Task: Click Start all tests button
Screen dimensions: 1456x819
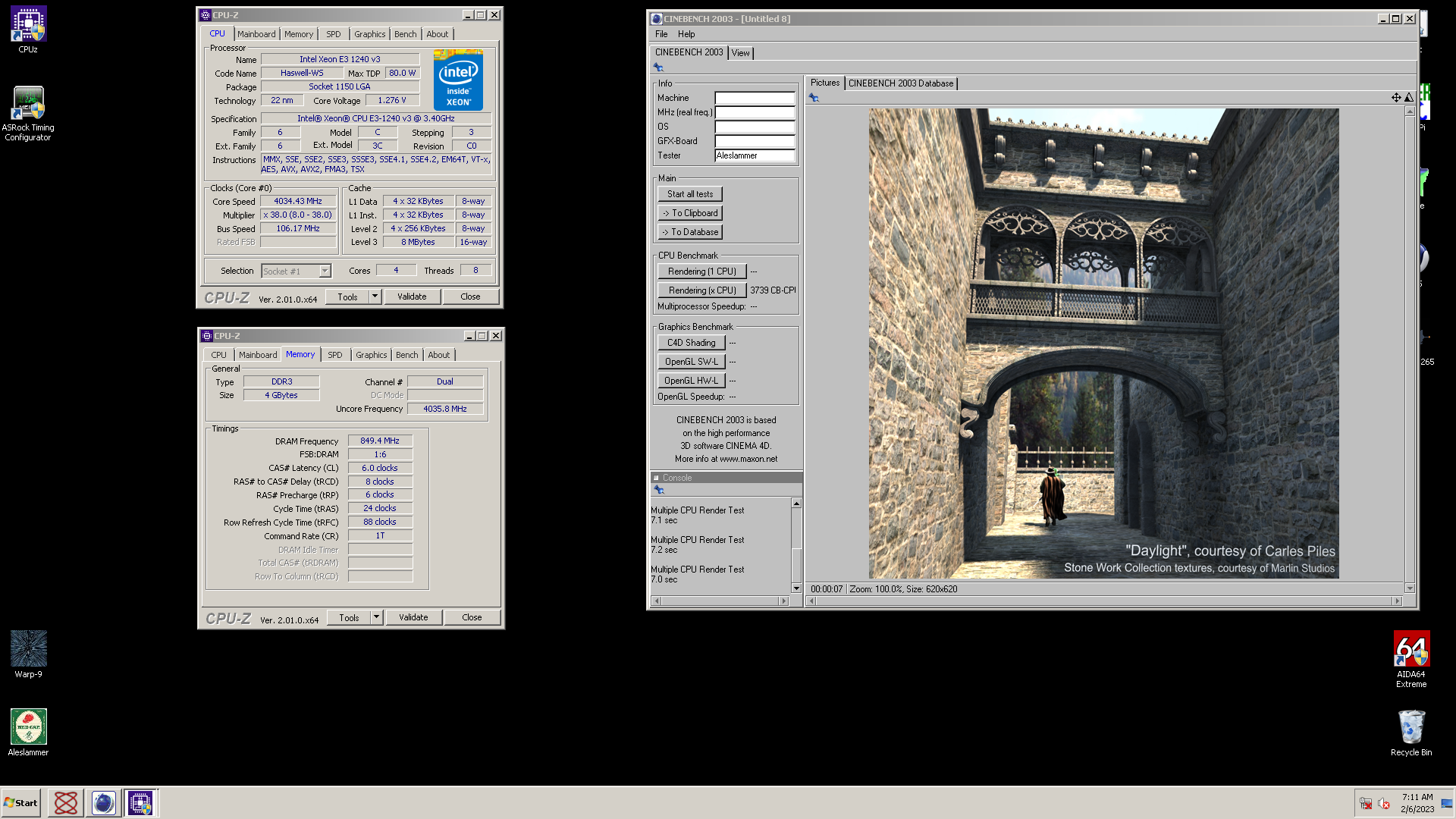Action: 690,194
